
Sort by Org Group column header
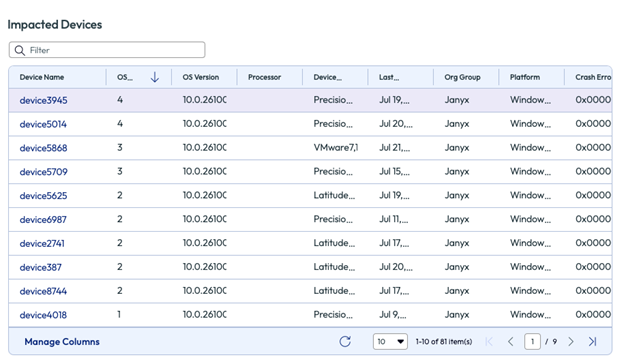tap(462, 77)
